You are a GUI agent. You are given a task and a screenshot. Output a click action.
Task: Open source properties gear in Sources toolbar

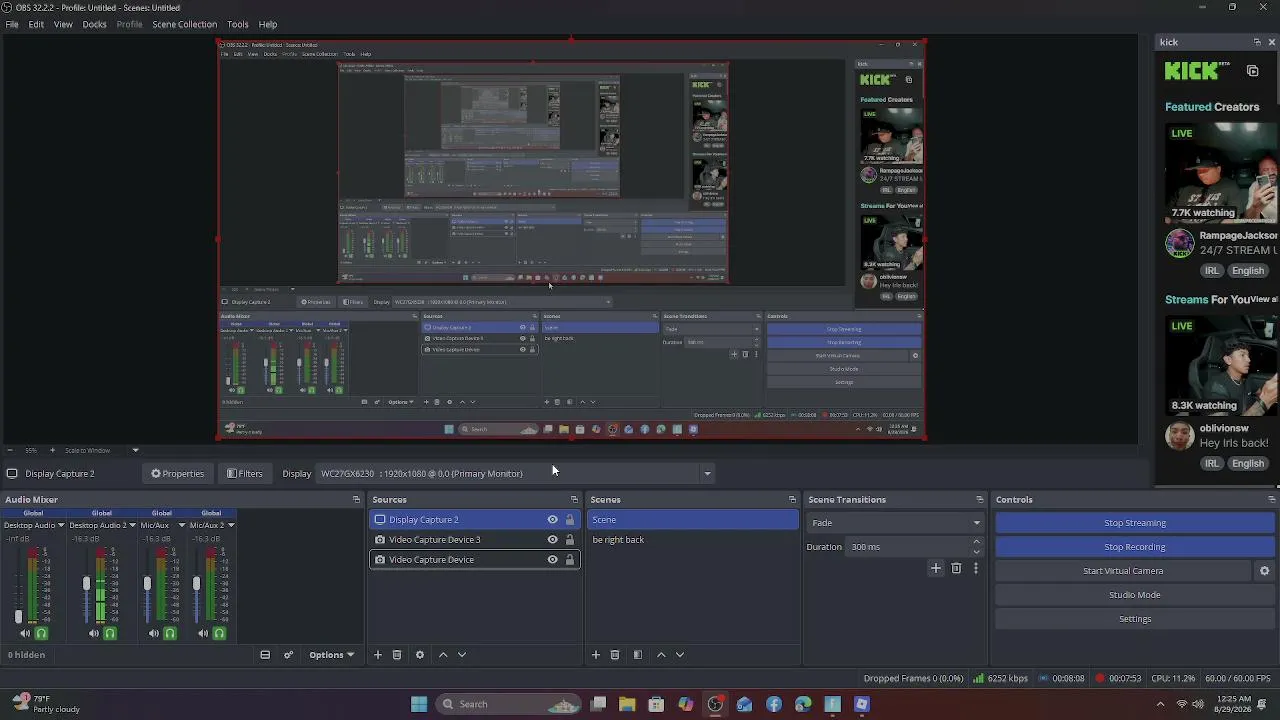click(x=420, y=655)
